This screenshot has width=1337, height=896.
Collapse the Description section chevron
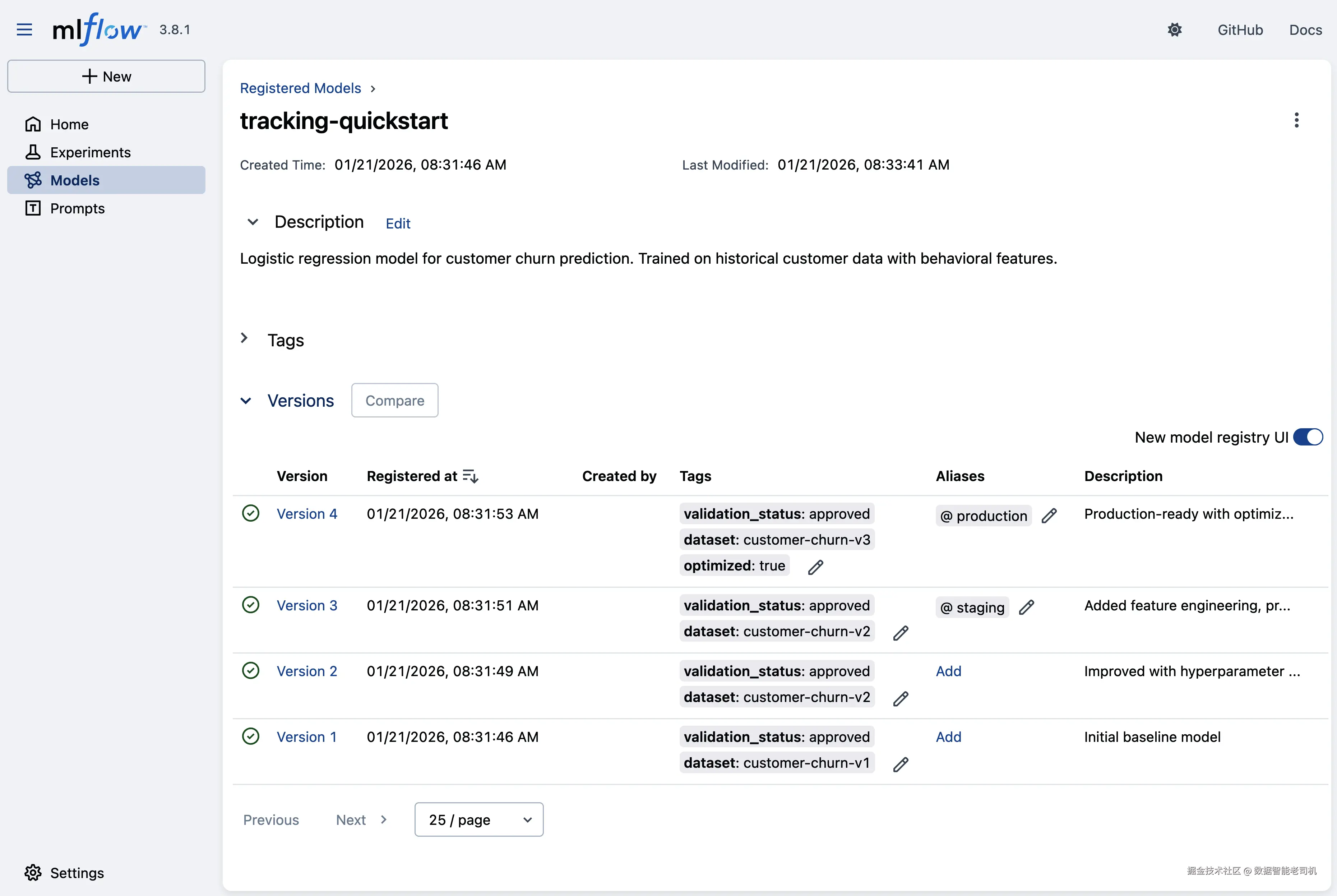(x=253, y=222)
